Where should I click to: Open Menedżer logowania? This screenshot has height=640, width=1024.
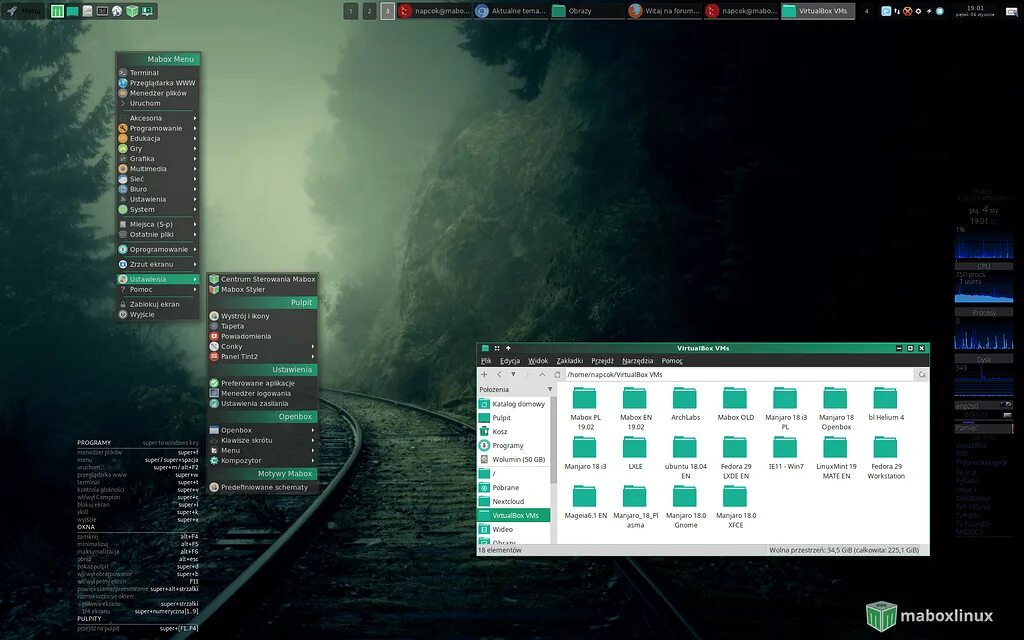tap(262, 393)
